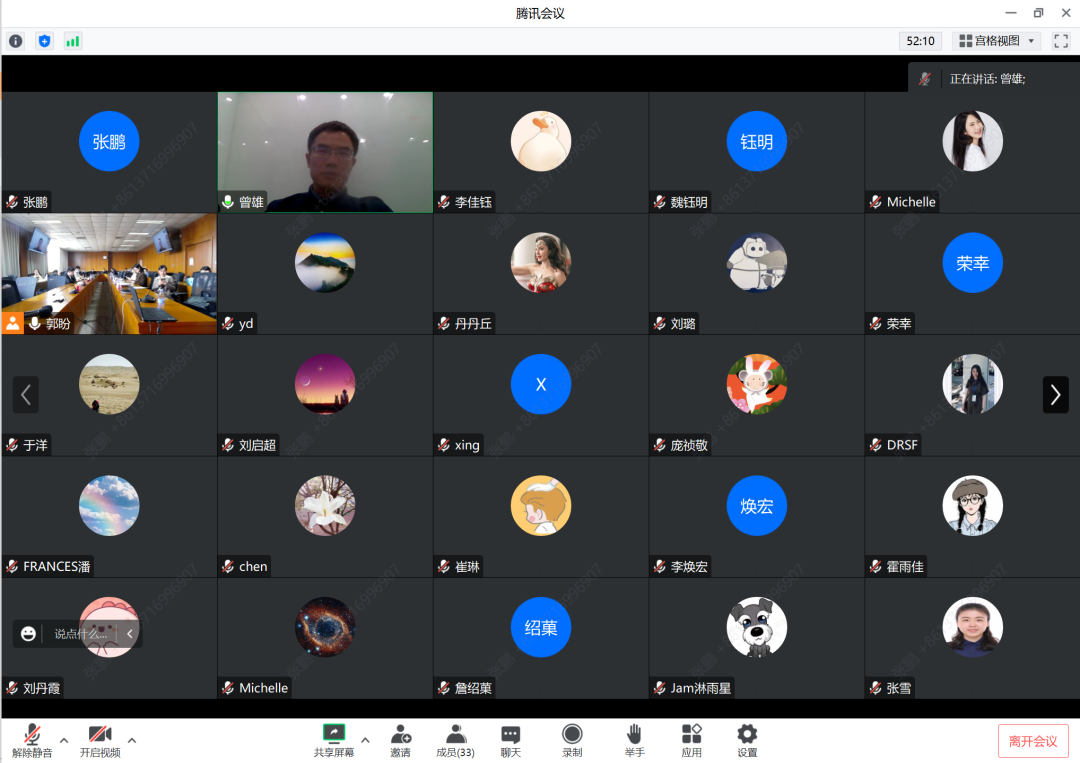The height and width of the screenshot is (763, 1080).
Task: Click Share Screen (共享屏幕)
Action: [334, 740]
